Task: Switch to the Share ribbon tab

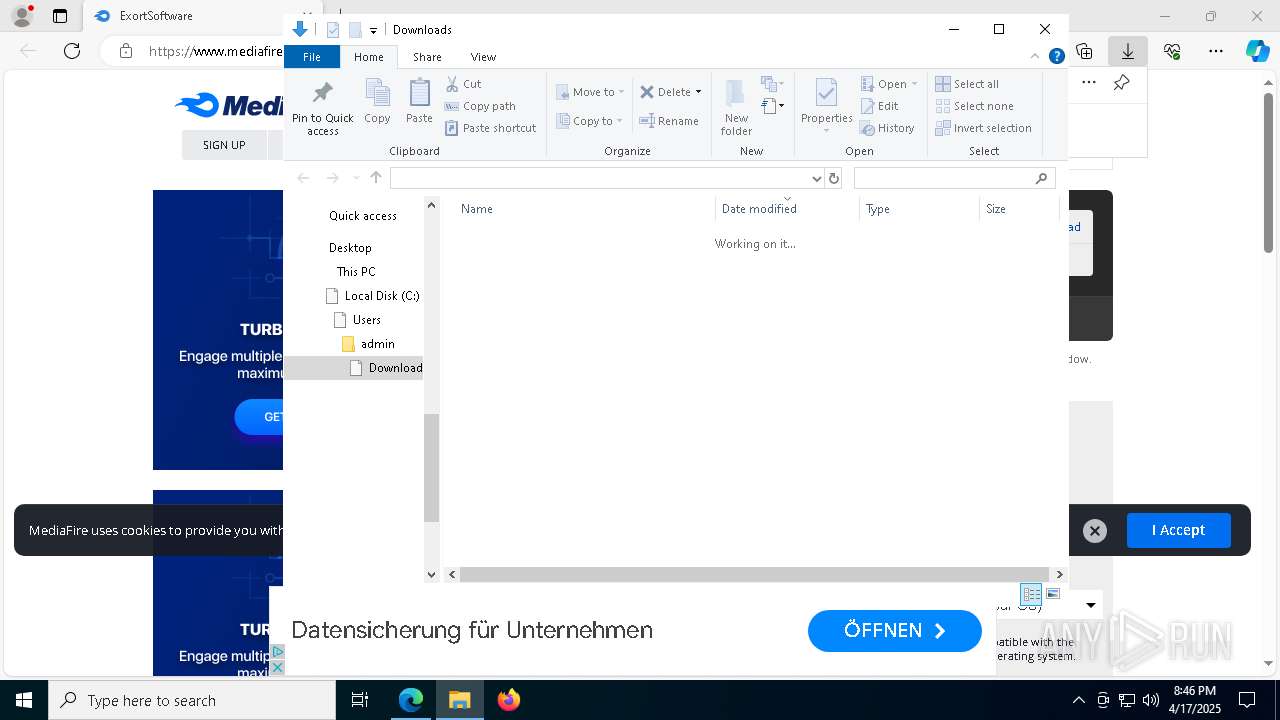Action: tap(427, 57)
